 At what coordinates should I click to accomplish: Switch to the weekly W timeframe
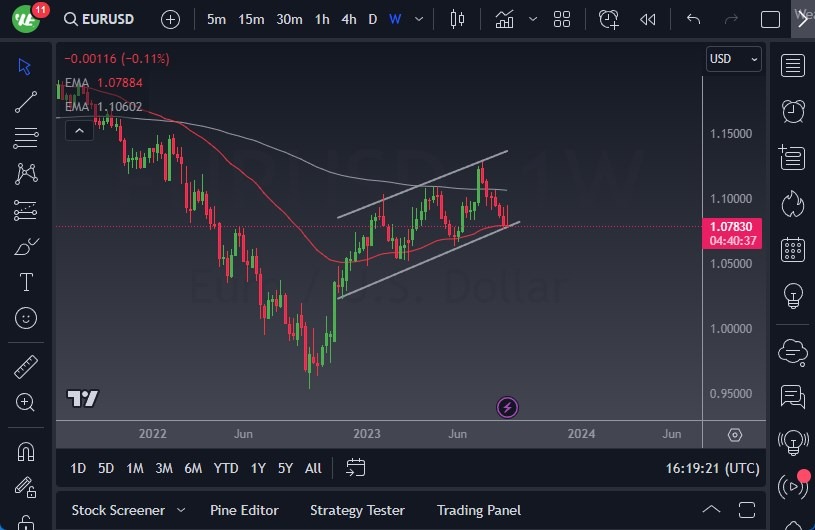[x=395, y=19]
